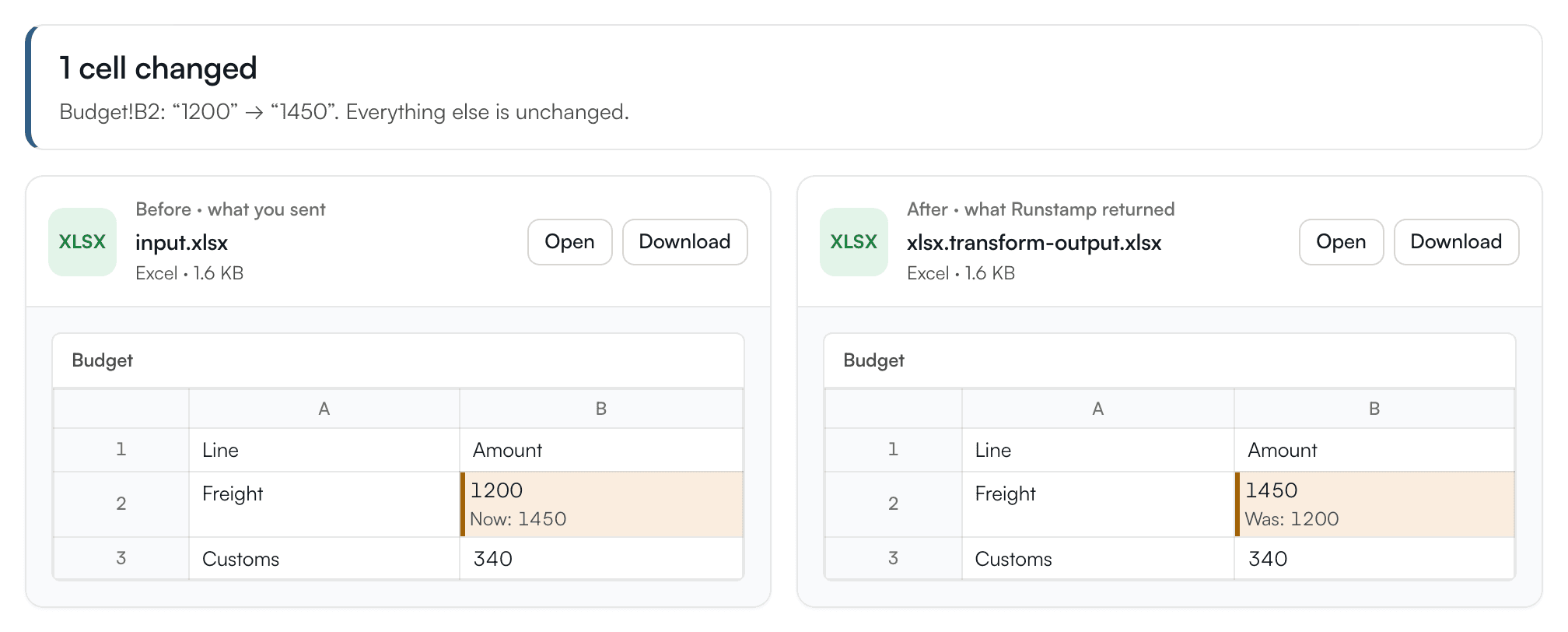Click the highlighted '1450' cell showing 'Was: 1200'
1568x632 pixels.
(1374, 504)
